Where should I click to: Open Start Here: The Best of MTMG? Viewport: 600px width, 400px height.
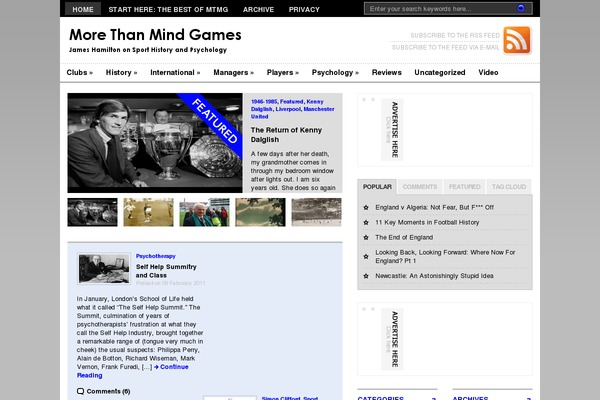pyautogui.click(x=168, y=9)
